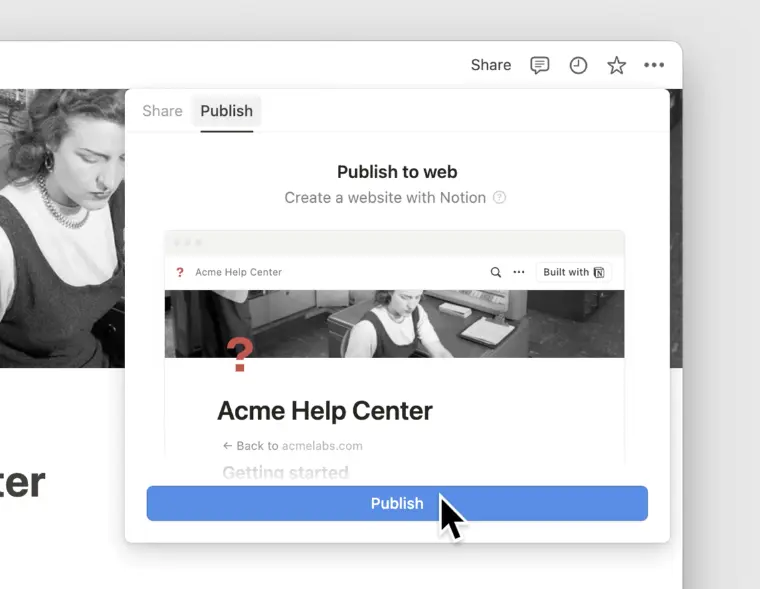Image resolution: width=760 pixels, height=589 pixels.
Task: Click the large red question mark page icon
Action: [240, 354]
